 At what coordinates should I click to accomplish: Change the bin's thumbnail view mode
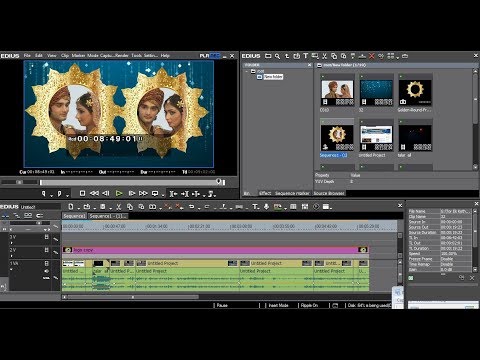[391, 56]
